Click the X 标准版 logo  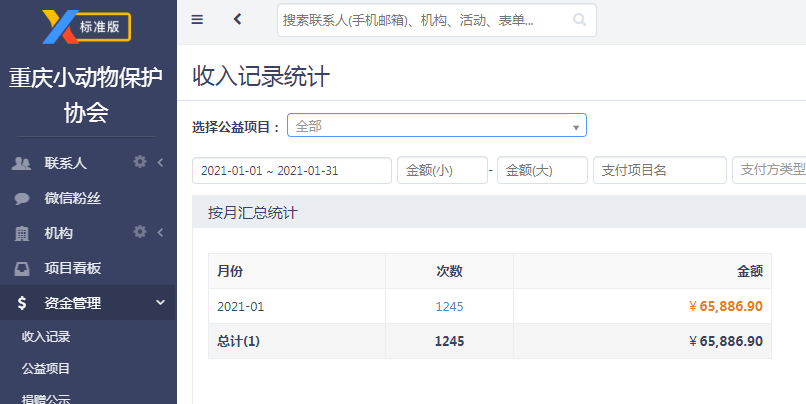(x=86, y=27)
